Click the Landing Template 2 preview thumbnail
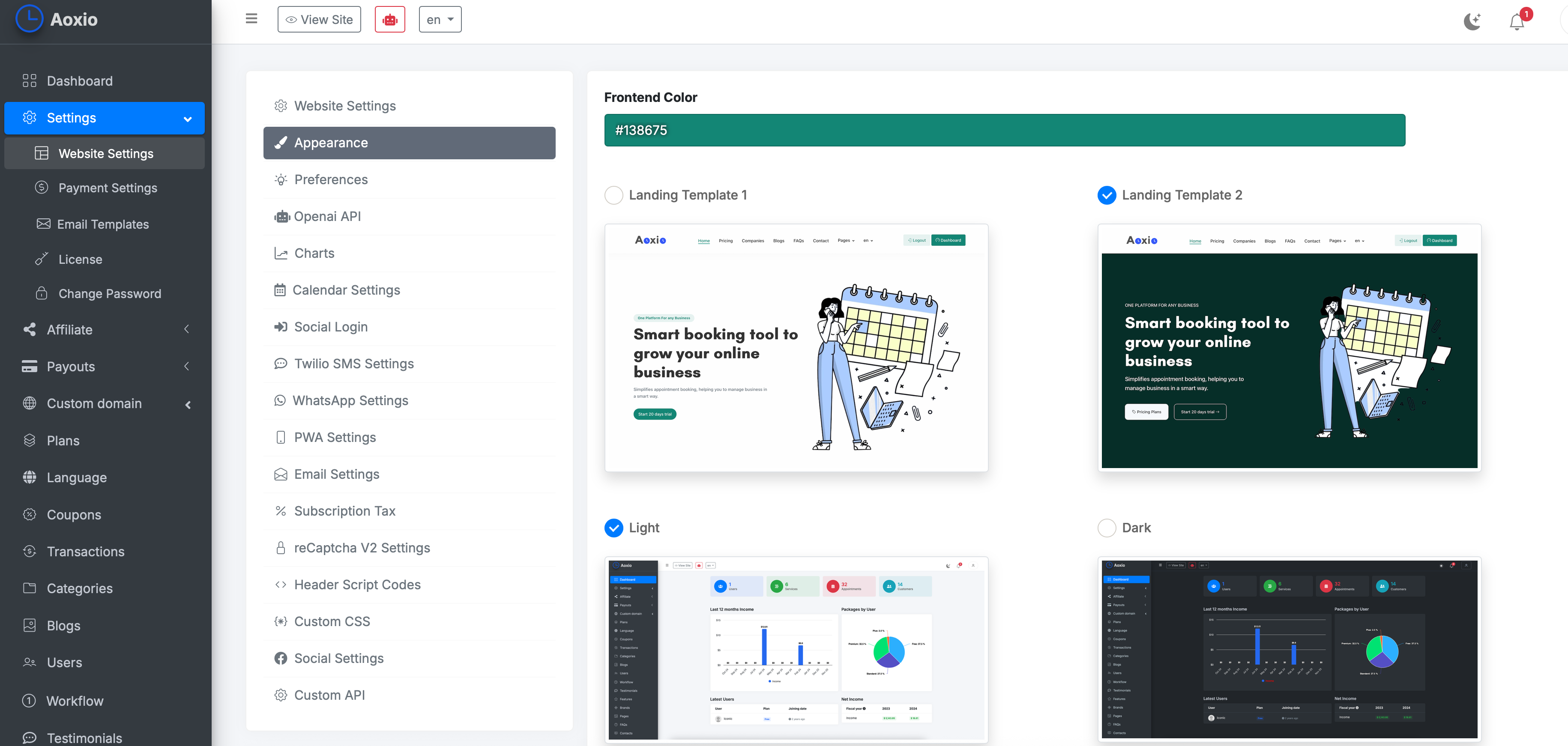Viewport: 1568px width, 746px height. click(x=1289, y=347)
